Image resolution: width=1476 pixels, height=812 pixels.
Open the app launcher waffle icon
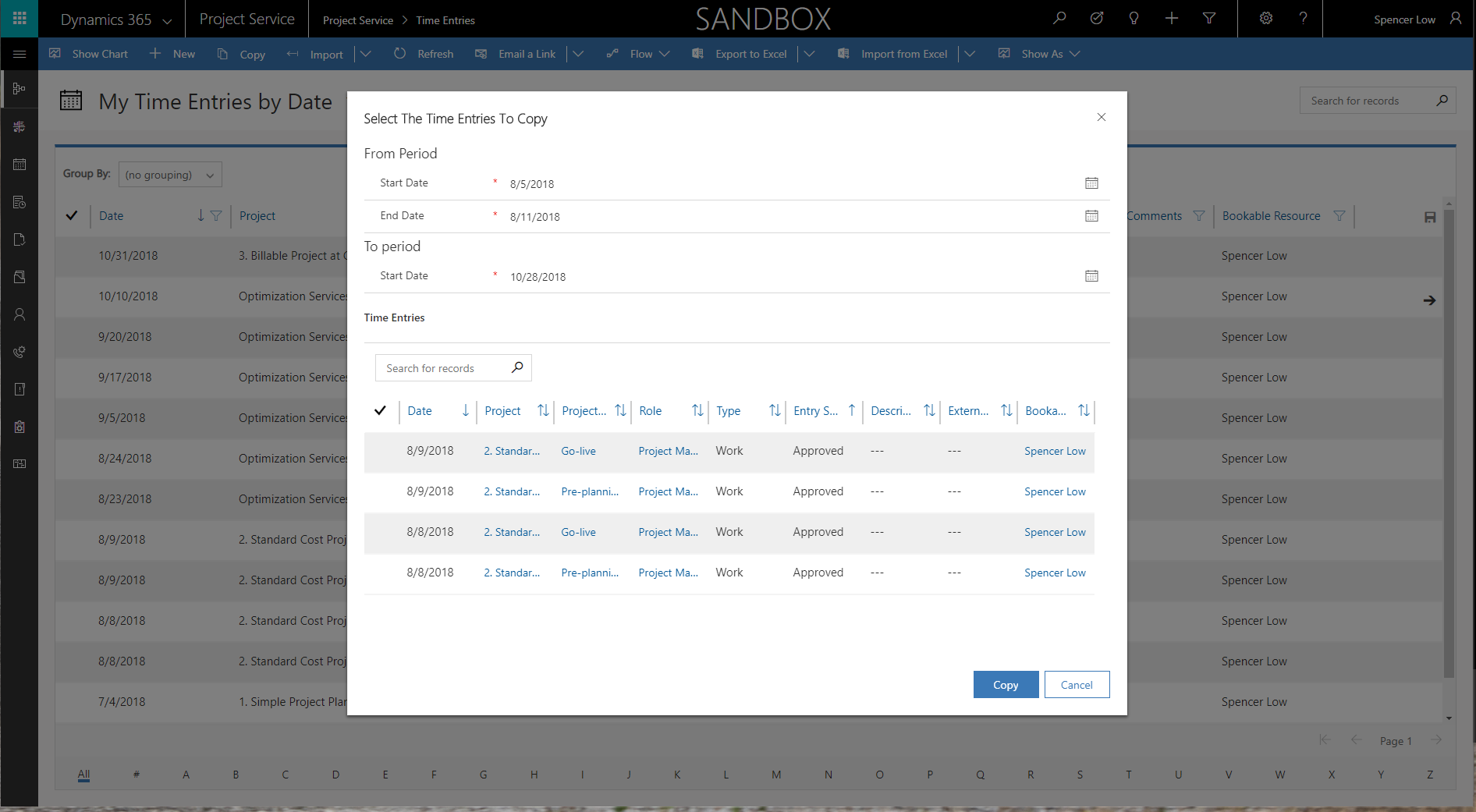pyautogui.click(x=20, y=19)
